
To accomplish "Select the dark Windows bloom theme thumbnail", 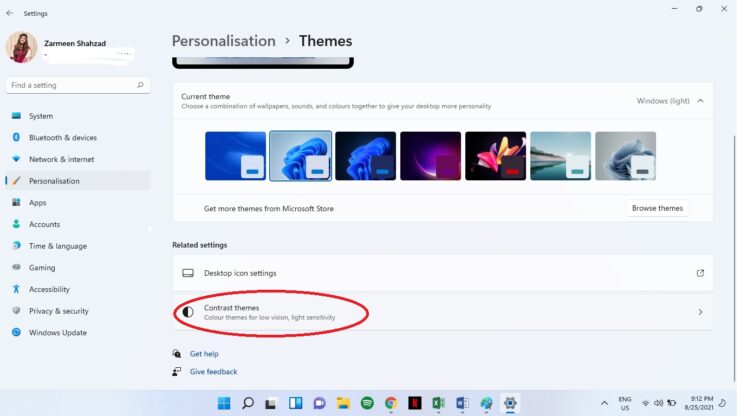I will pyautogui.click(x=365, y=156).
